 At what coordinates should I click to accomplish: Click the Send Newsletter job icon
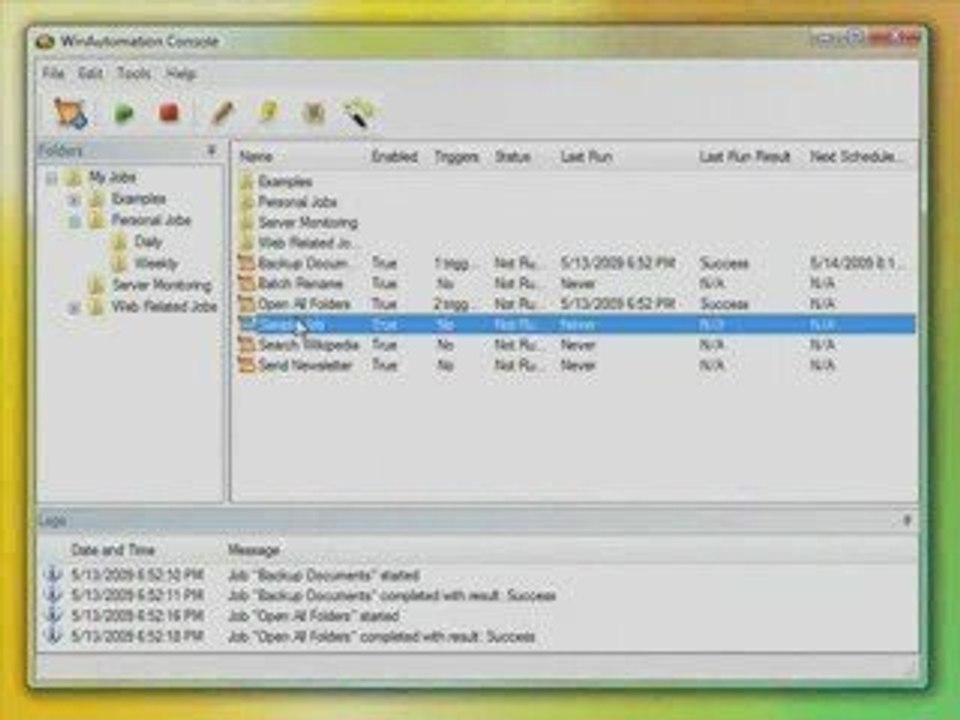click(x=247, y=366)
